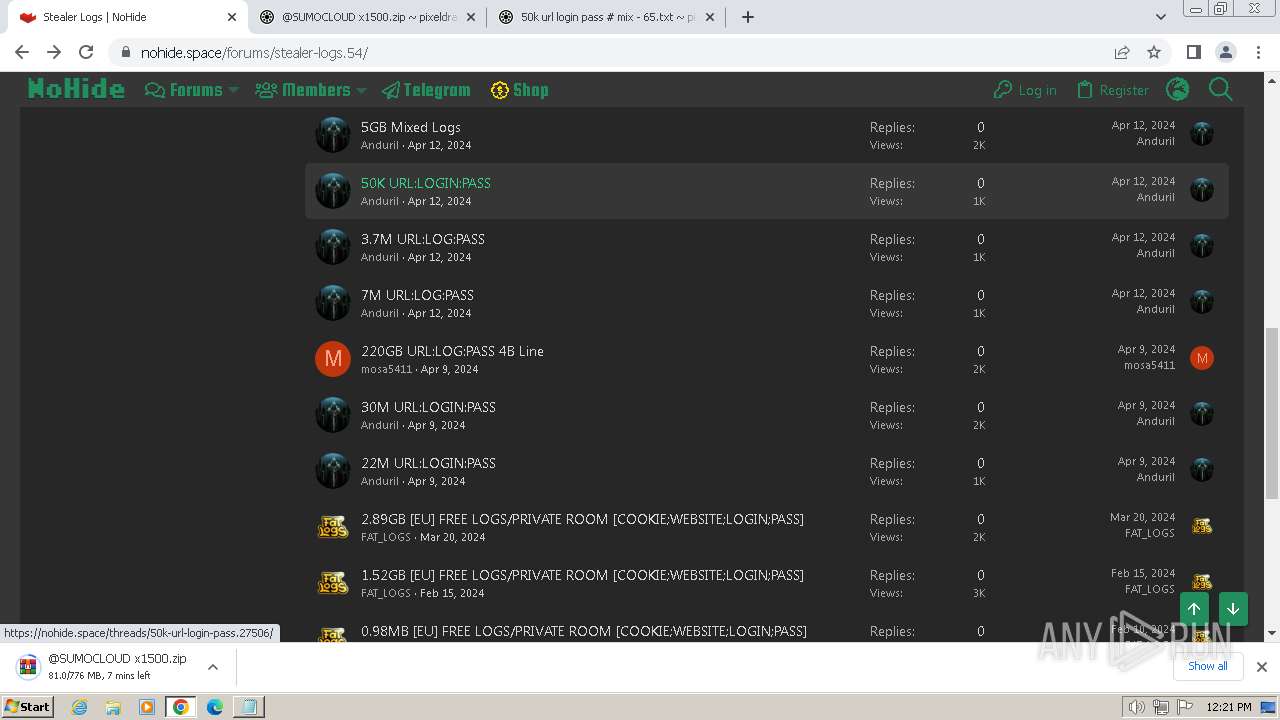Click the scroll-down green arrow button
Screen dimensions: 1280x720
(1233, 609)
